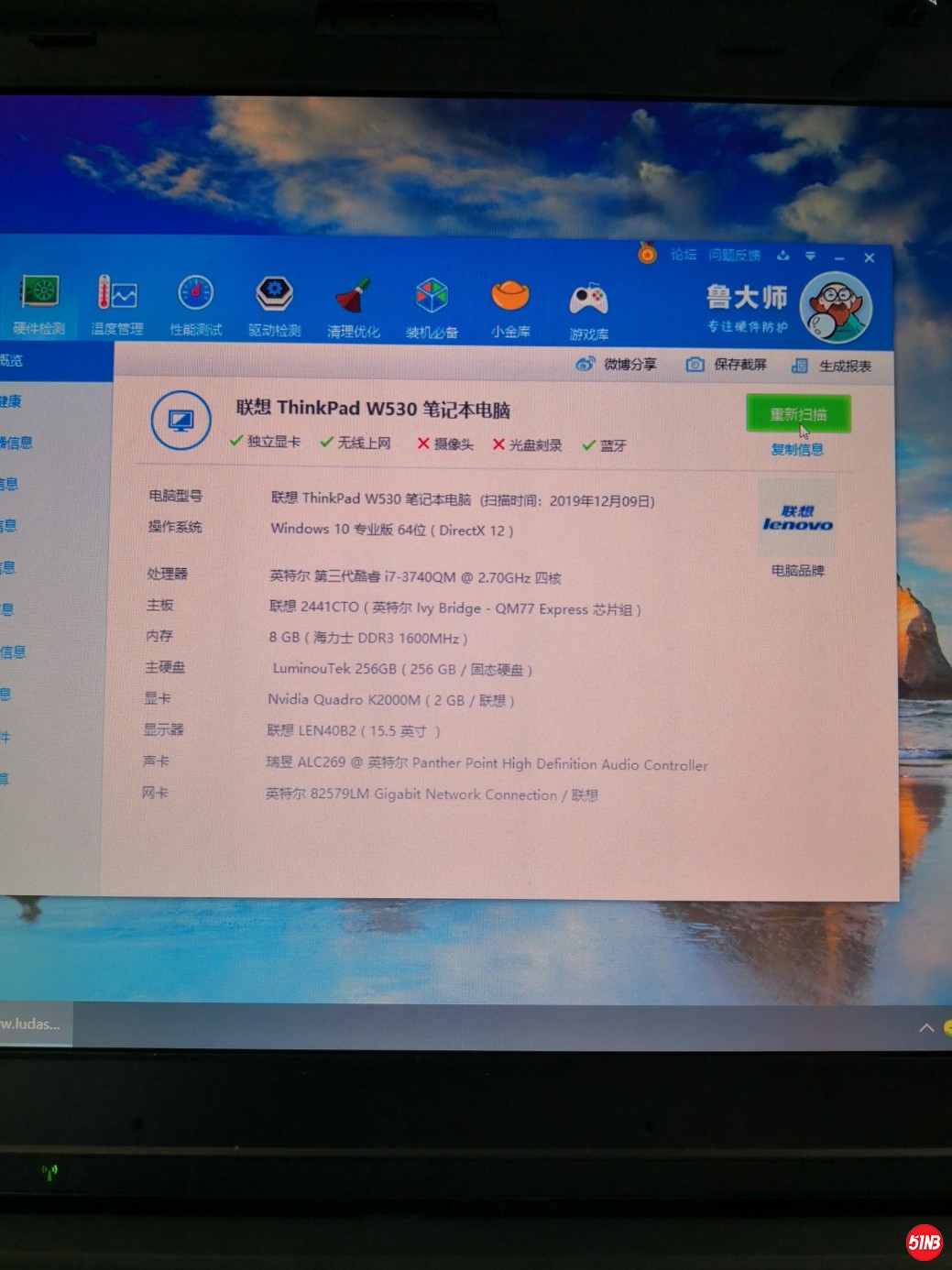
Task: Open the 问题反馈 feedback link
Action: click(734, 256)
